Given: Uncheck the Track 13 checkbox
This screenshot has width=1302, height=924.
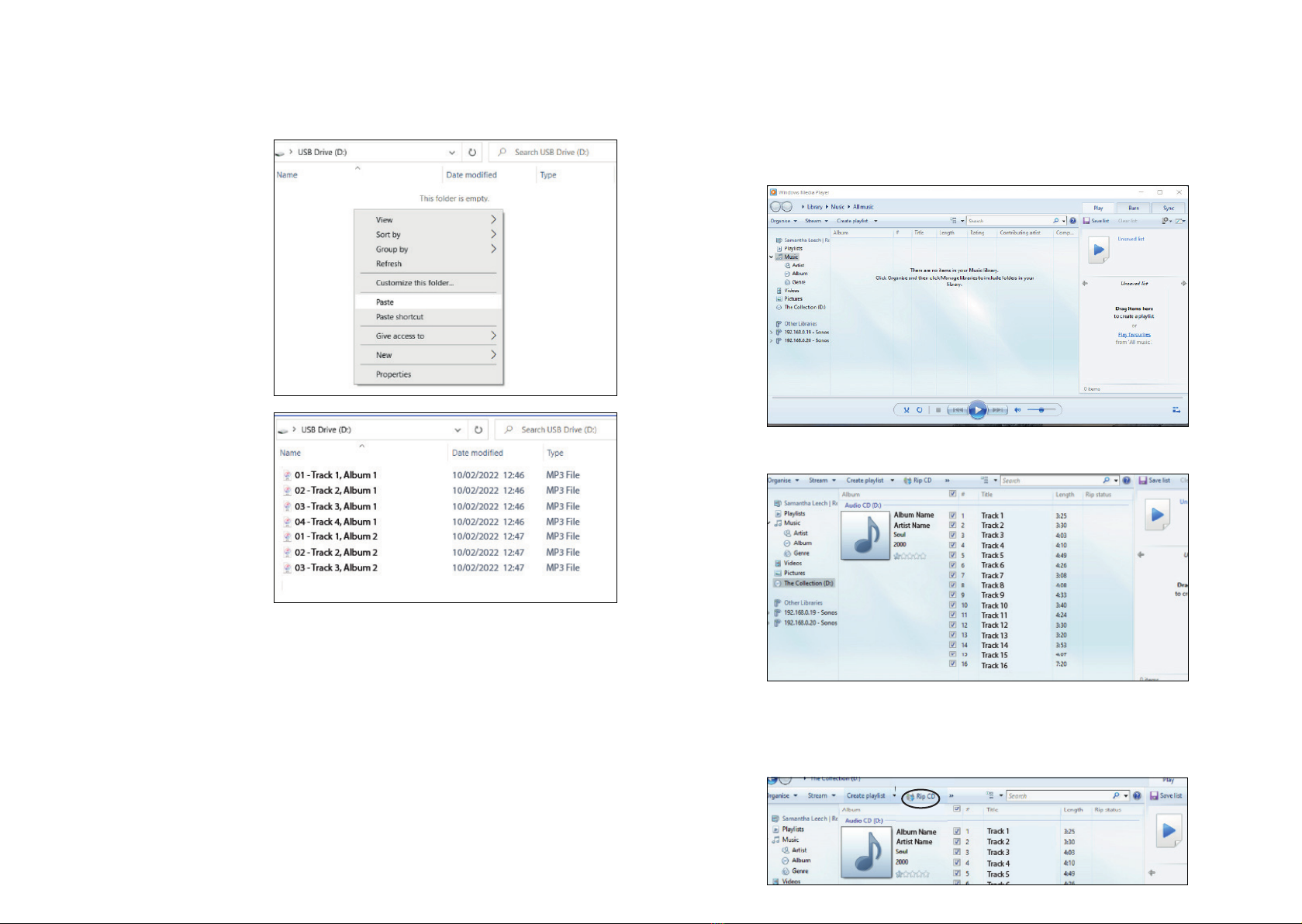Looking at the screenshot, I should (x=952, y=635).
